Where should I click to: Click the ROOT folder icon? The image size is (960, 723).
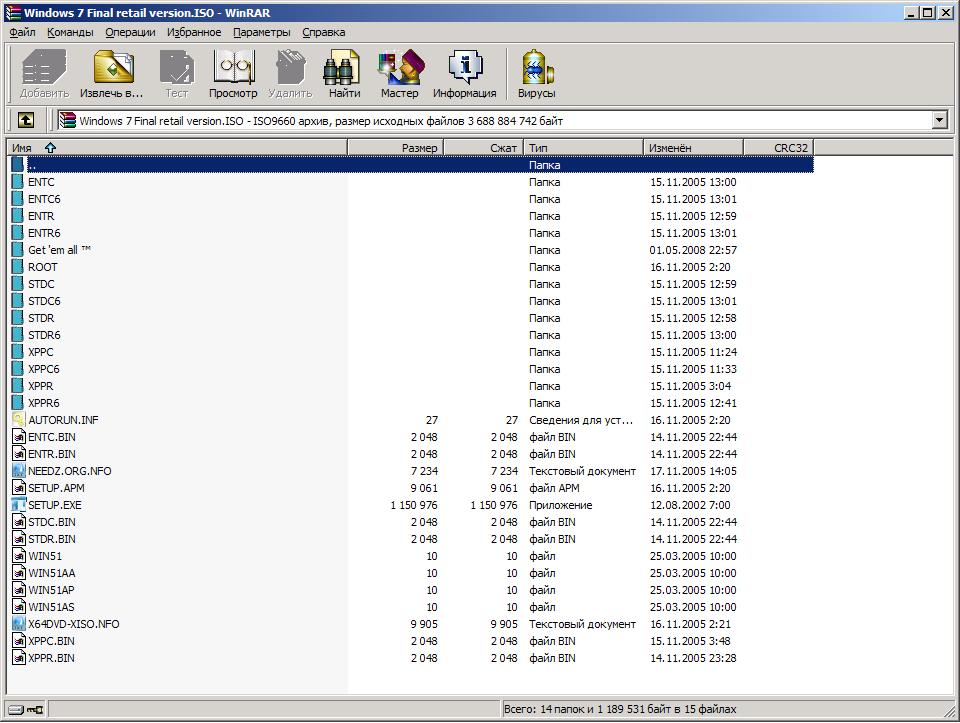(x=18, y=267)
